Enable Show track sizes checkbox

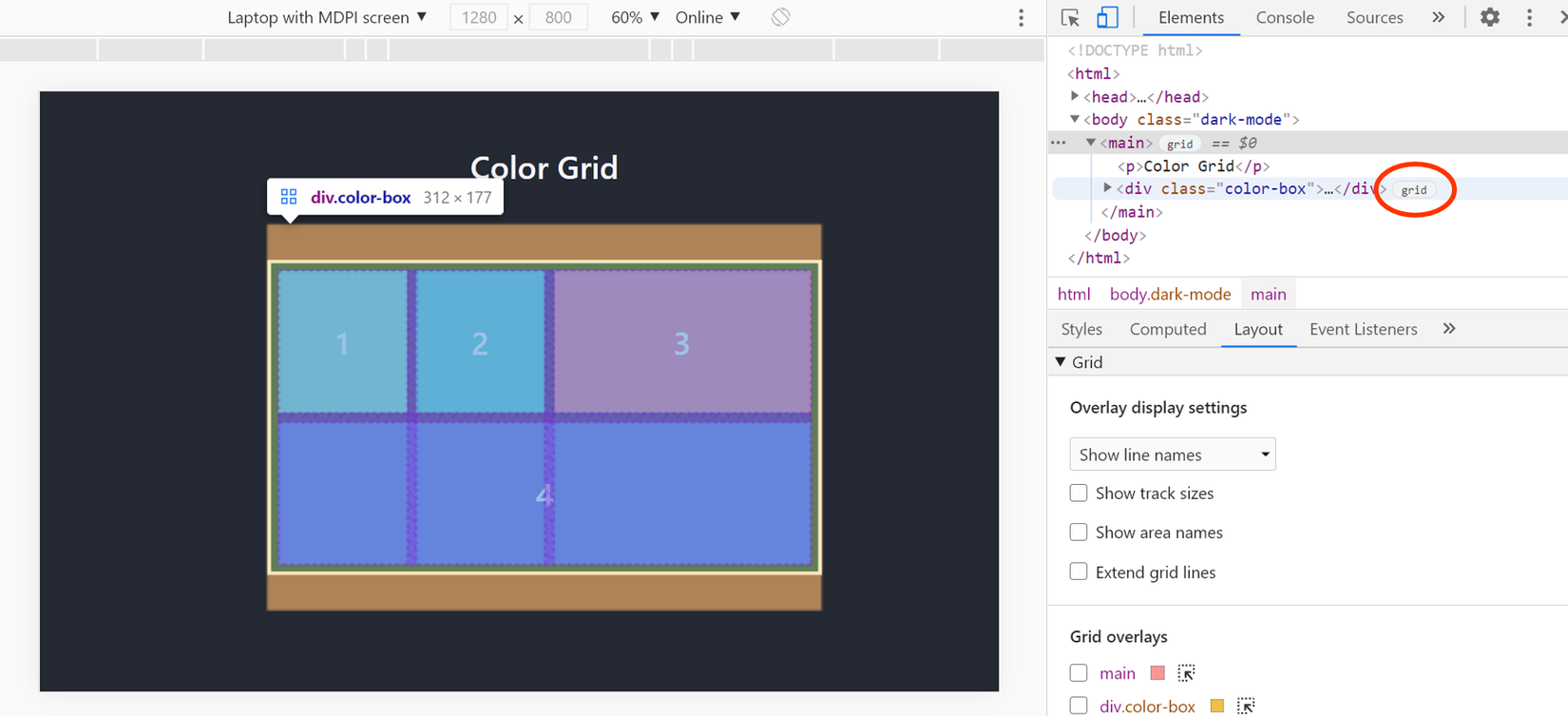[x=1079, y=493]
